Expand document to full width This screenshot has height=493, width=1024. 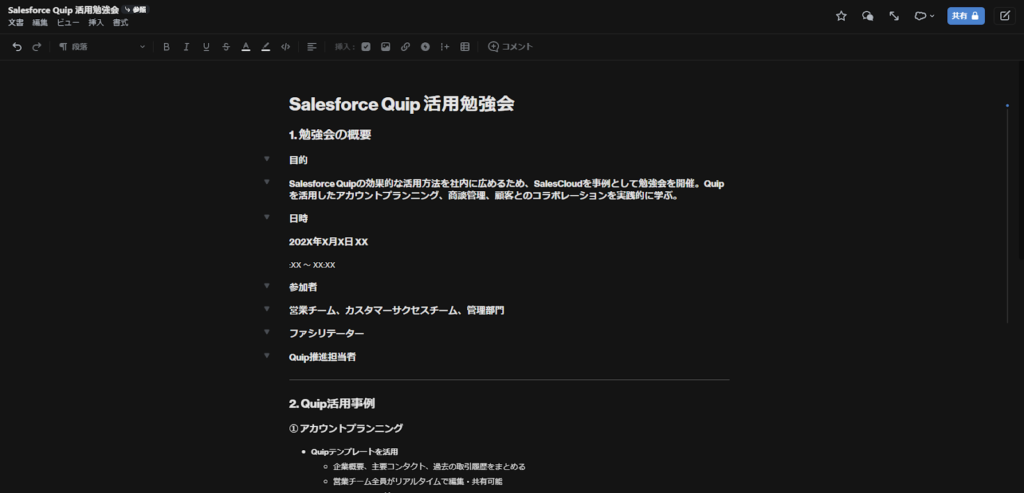(894, 16)
